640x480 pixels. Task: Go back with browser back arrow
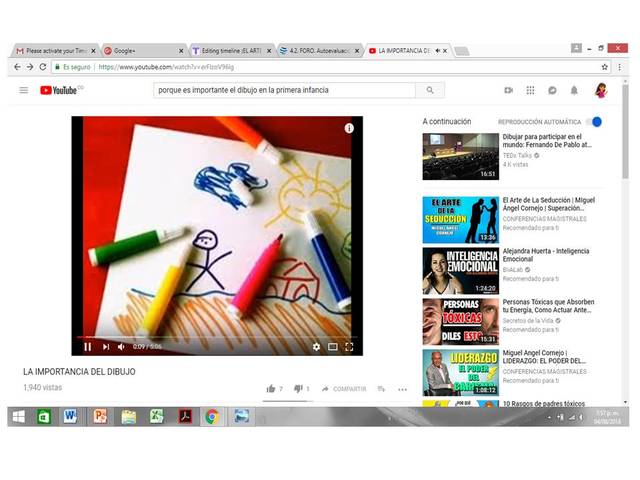(17, 67)
